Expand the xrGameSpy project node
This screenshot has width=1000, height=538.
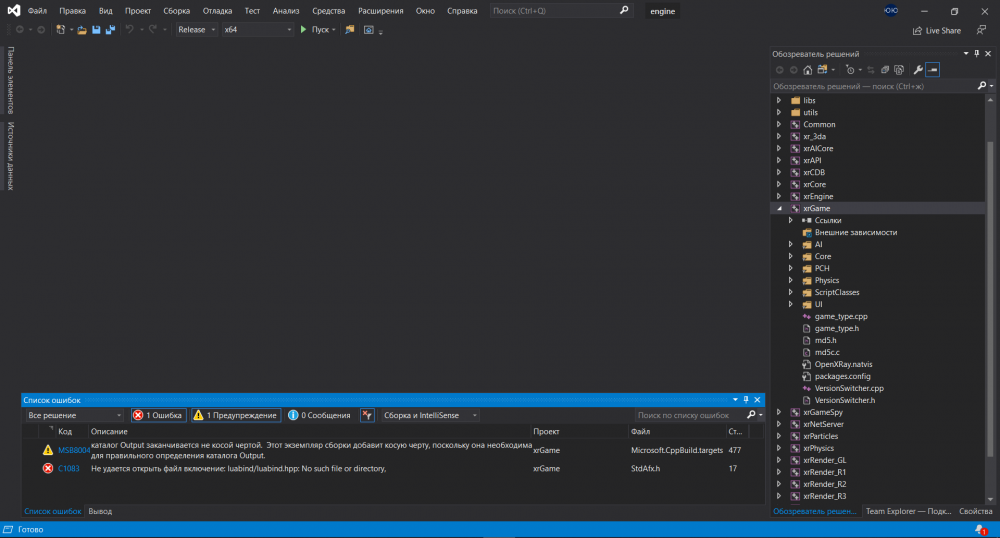click(x=779, y=412)
